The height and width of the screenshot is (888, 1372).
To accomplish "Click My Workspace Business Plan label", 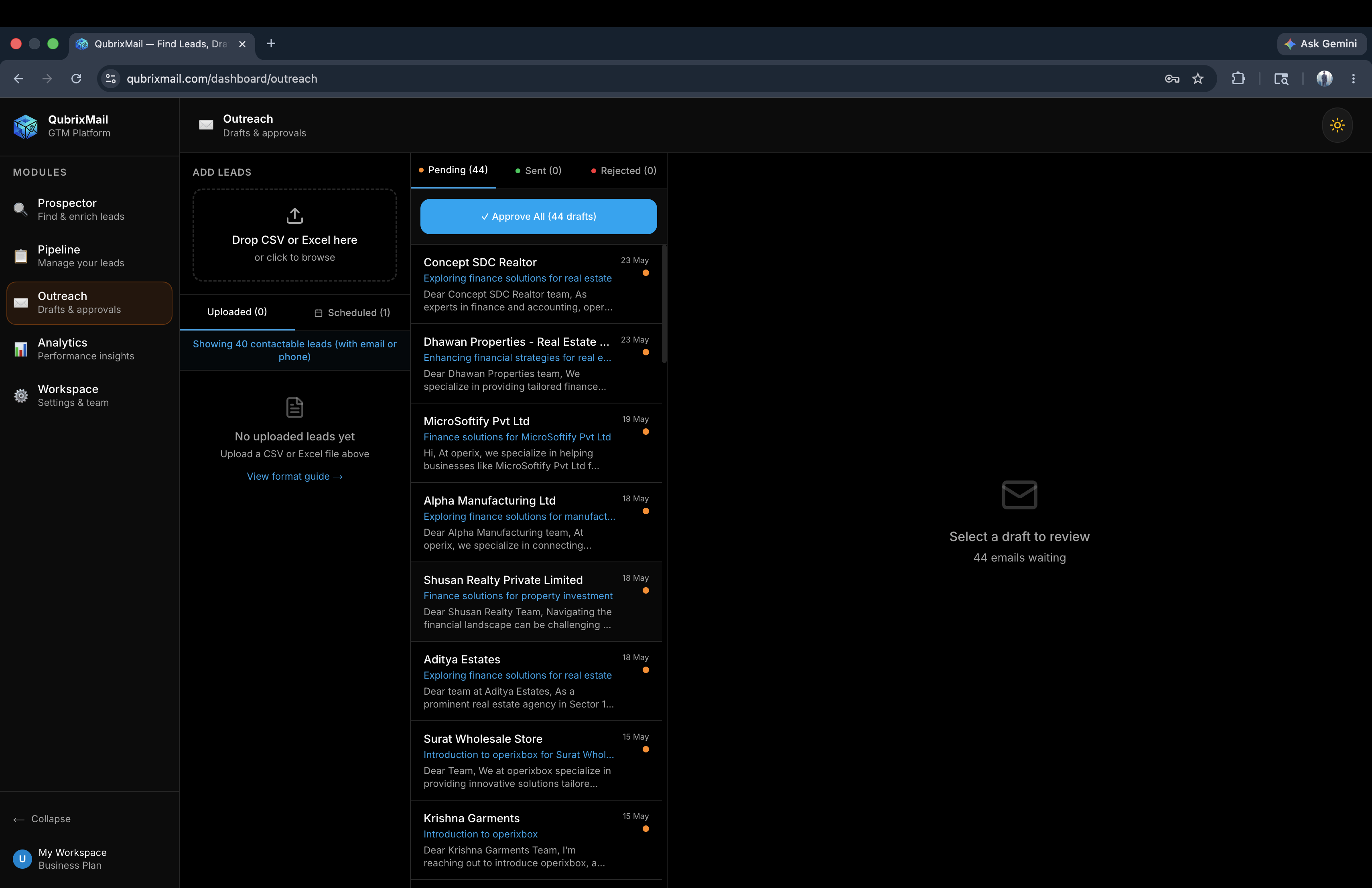I will [73, 859].
